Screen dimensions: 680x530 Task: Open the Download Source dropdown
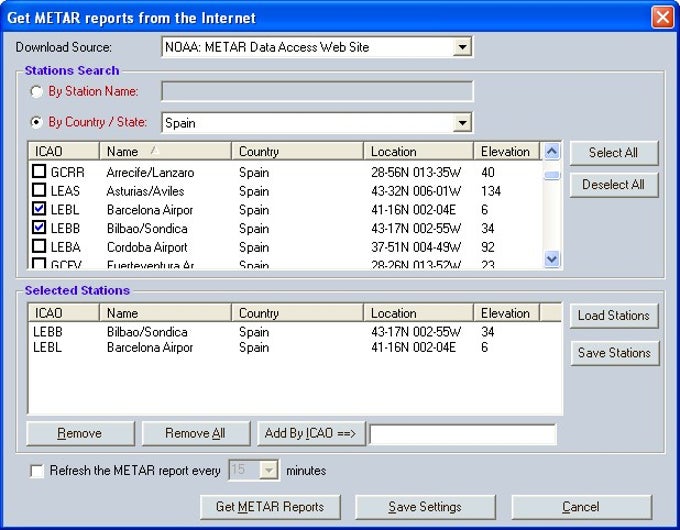(462, 47)
